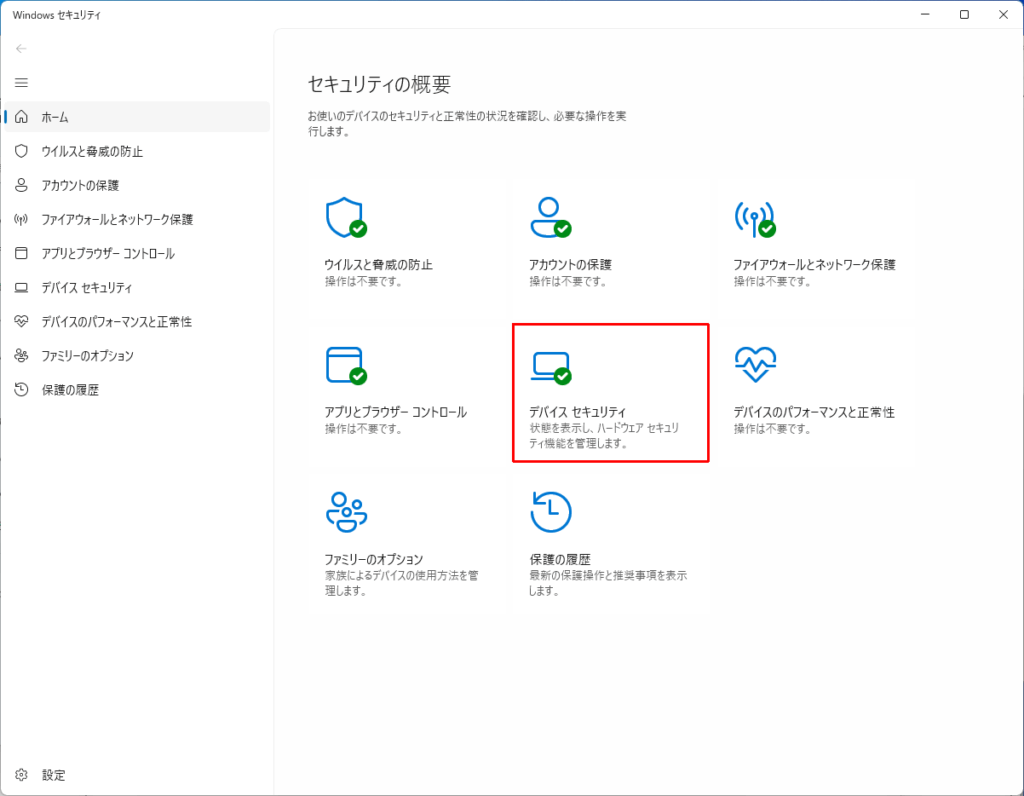This screenshot has height=796, width=1024.
Task: Click the 状態を表示し、ハードウェア セキュリティ description text
Action: coord(604,436)
